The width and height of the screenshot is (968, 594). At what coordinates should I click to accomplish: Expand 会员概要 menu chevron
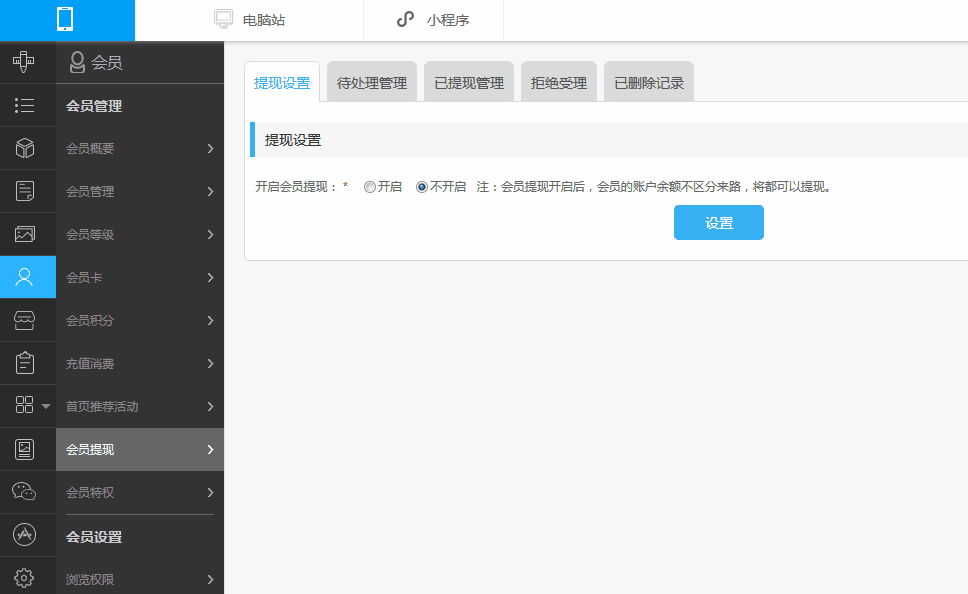pyautogui.click(x=211, y=149)
